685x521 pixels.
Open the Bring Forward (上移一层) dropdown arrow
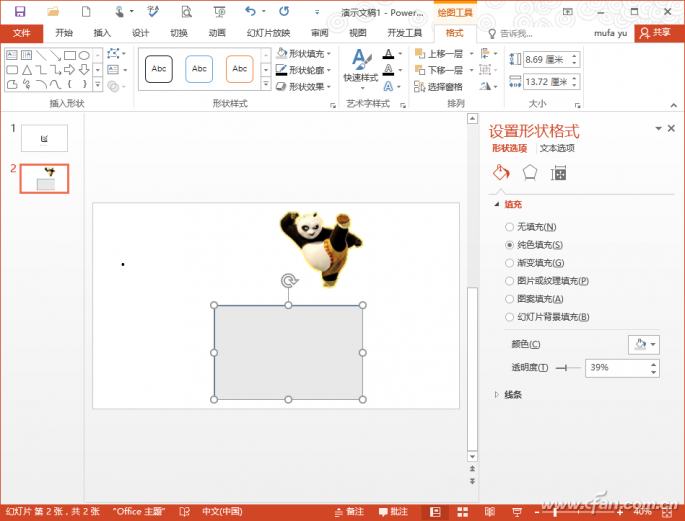(x=471, y=54)
